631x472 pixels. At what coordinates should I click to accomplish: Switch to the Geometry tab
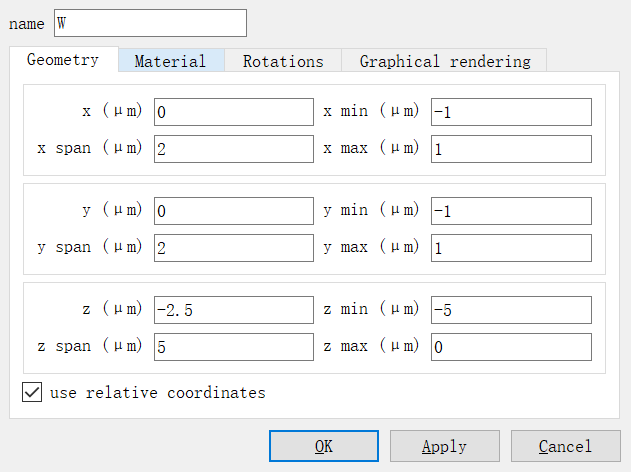63,60
